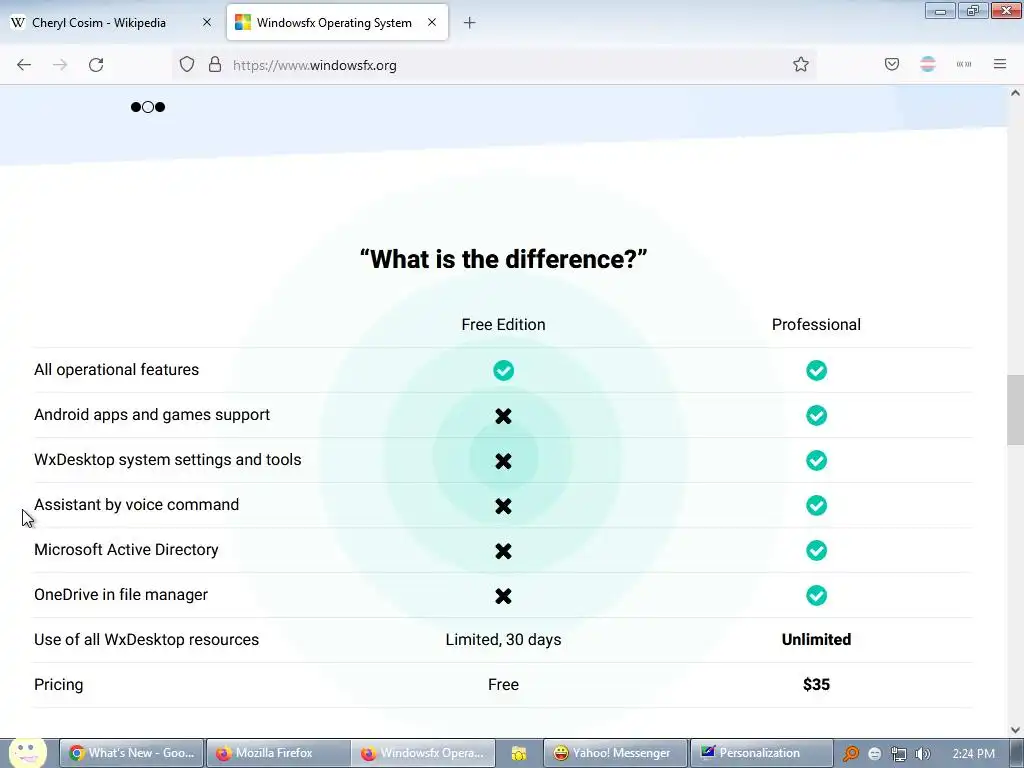Click Free Edition cross for WxDesktop system settings
This screenshot has height=768, width=1024.
[x=504, y=461]
